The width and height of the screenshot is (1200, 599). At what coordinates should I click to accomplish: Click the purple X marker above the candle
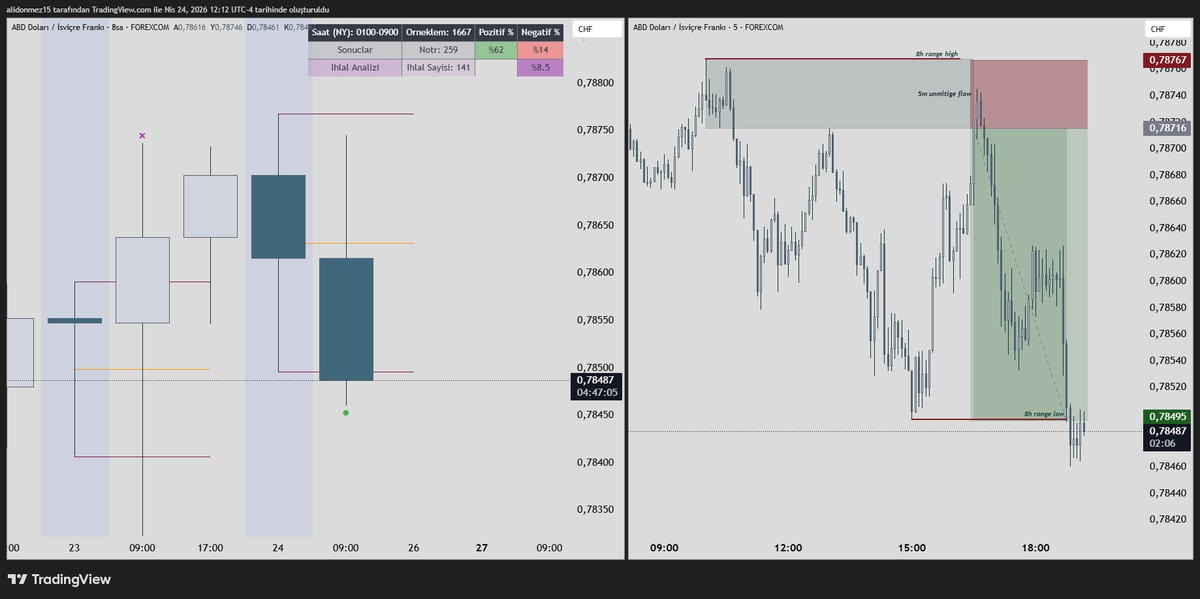pos(142,135)
